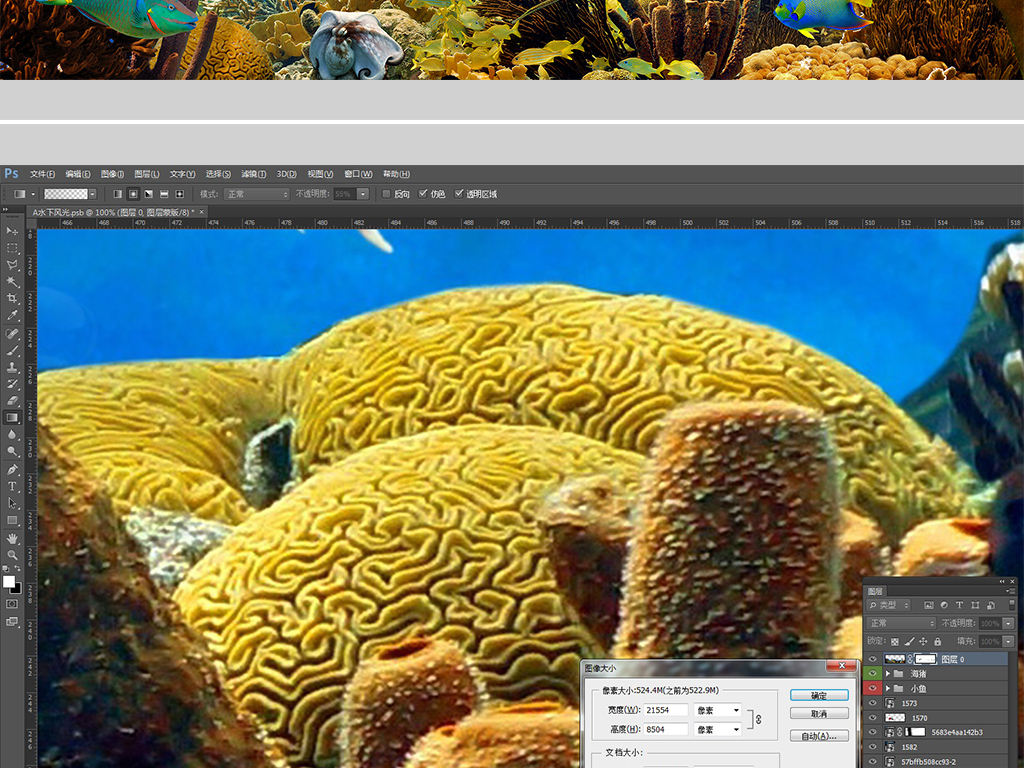The image size is (1024, 768).
Task: Open the gradient 模式 blend mode dropdown
Action: (x=256, y=194)
